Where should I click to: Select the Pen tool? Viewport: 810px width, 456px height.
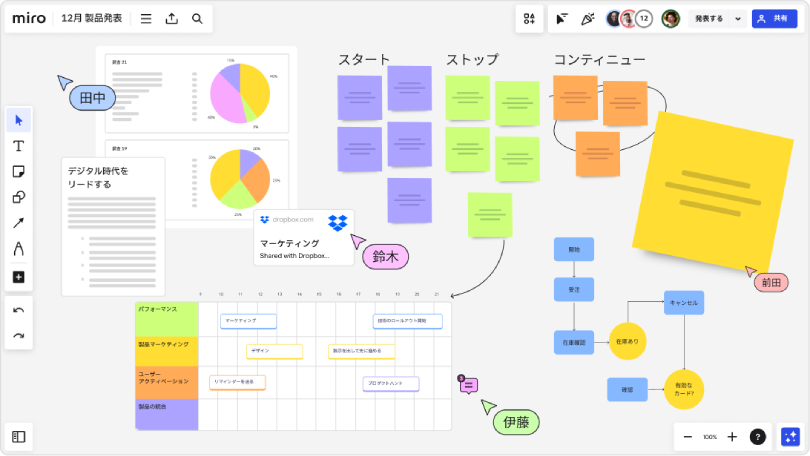pos(18,249)
